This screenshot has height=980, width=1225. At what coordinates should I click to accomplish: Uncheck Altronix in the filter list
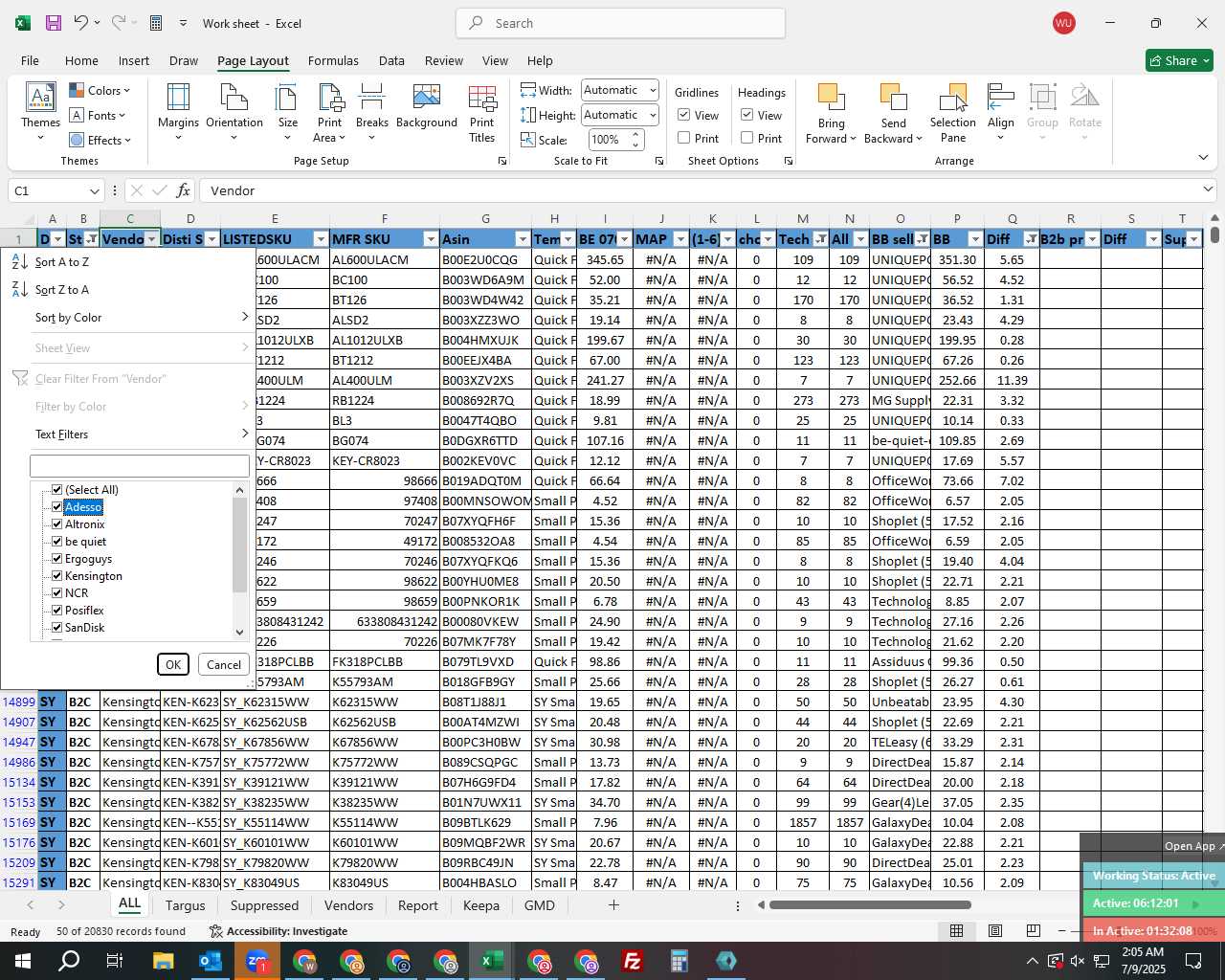(x=57, y=524)
